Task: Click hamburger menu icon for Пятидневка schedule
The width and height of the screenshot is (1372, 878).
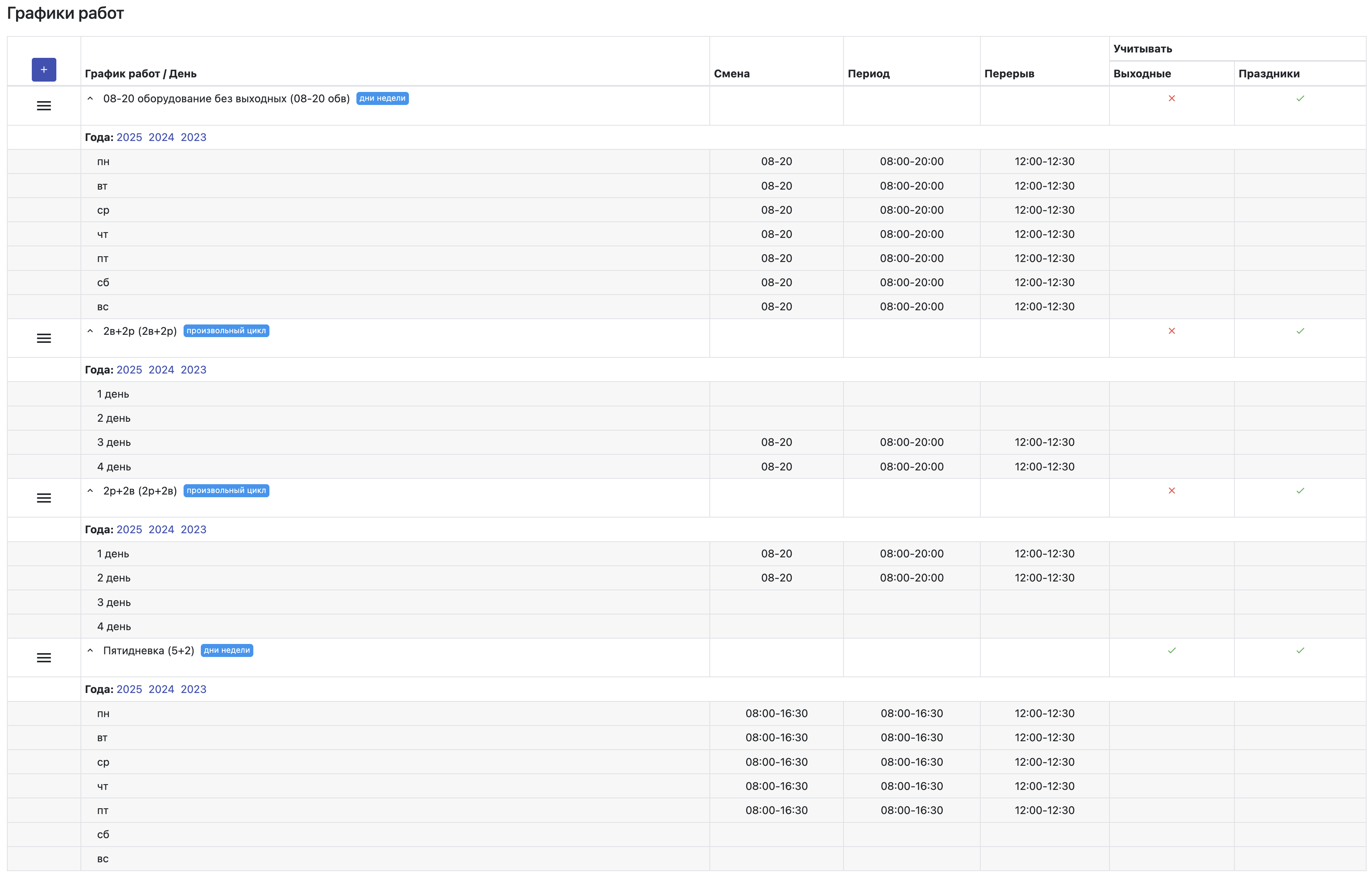Action: (x=44, y=658)
